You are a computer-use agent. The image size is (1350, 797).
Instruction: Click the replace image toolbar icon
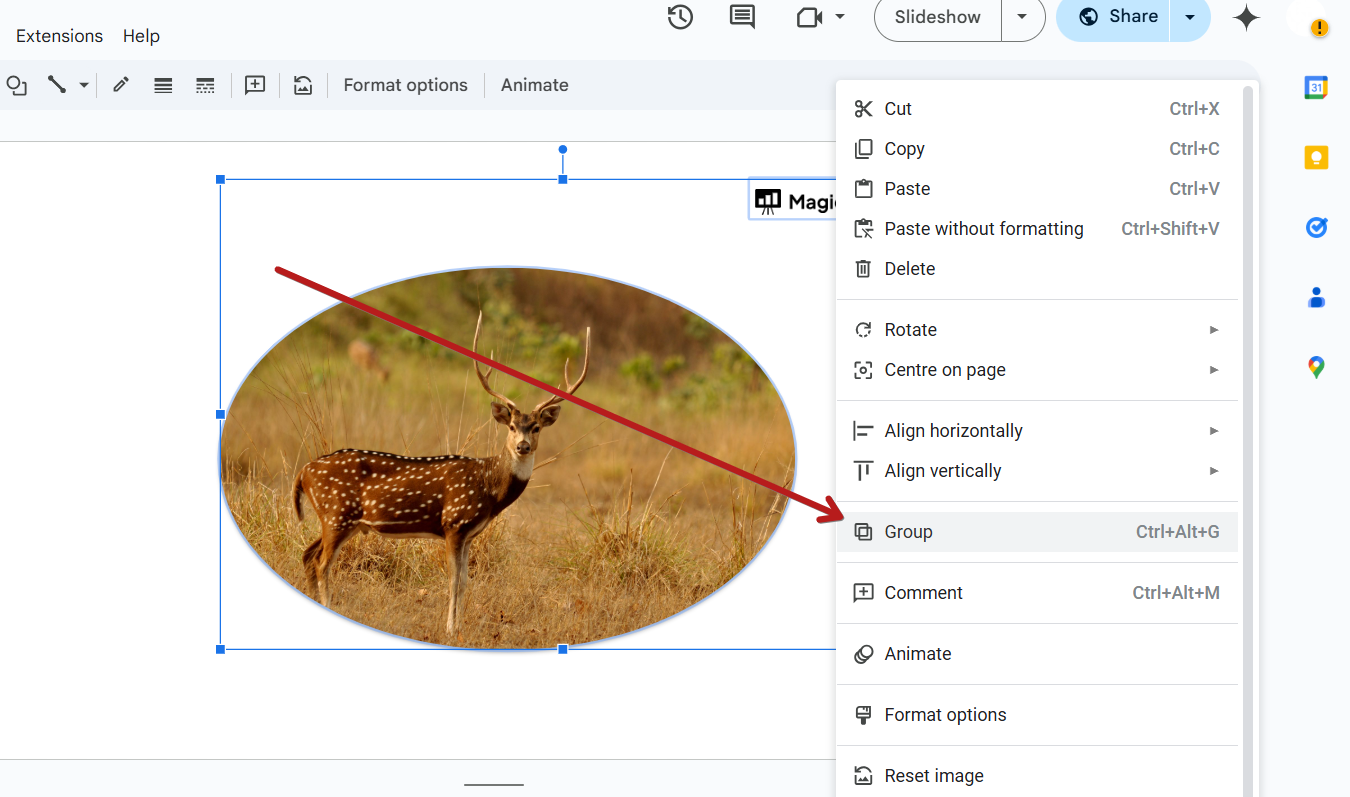click(x=303, y=85)
